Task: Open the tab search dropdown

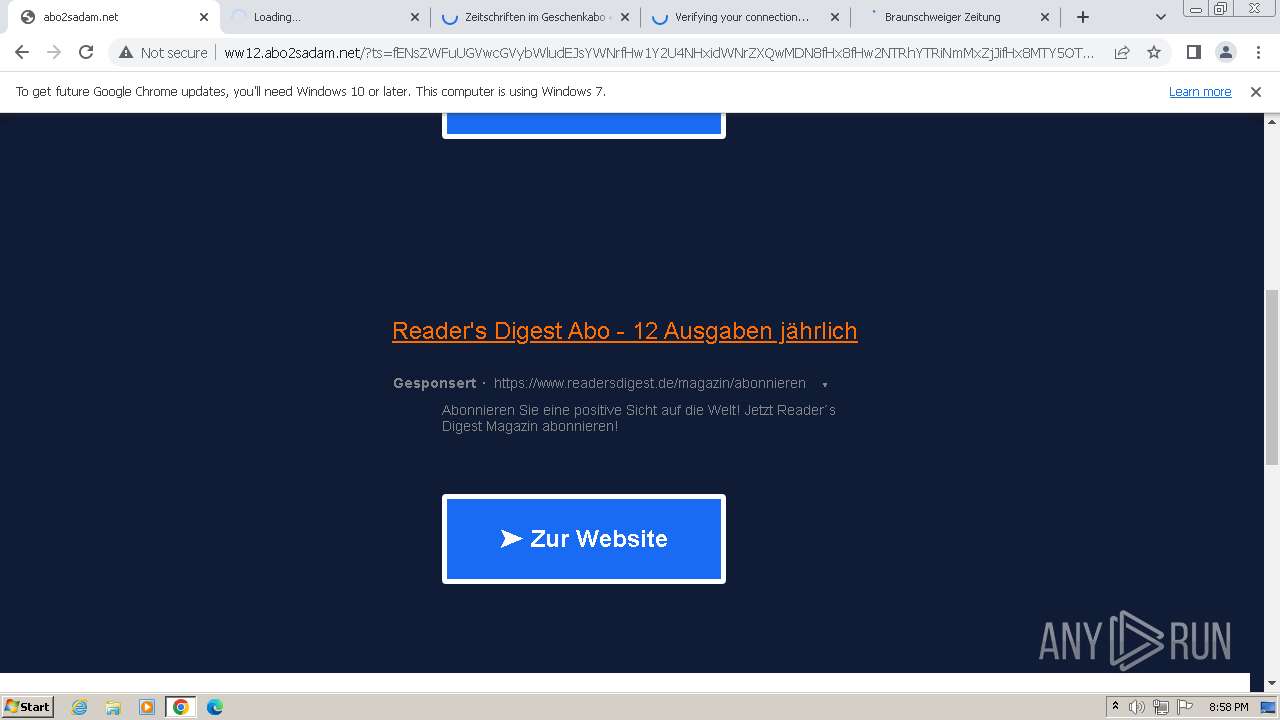Action: (1161, 17)
